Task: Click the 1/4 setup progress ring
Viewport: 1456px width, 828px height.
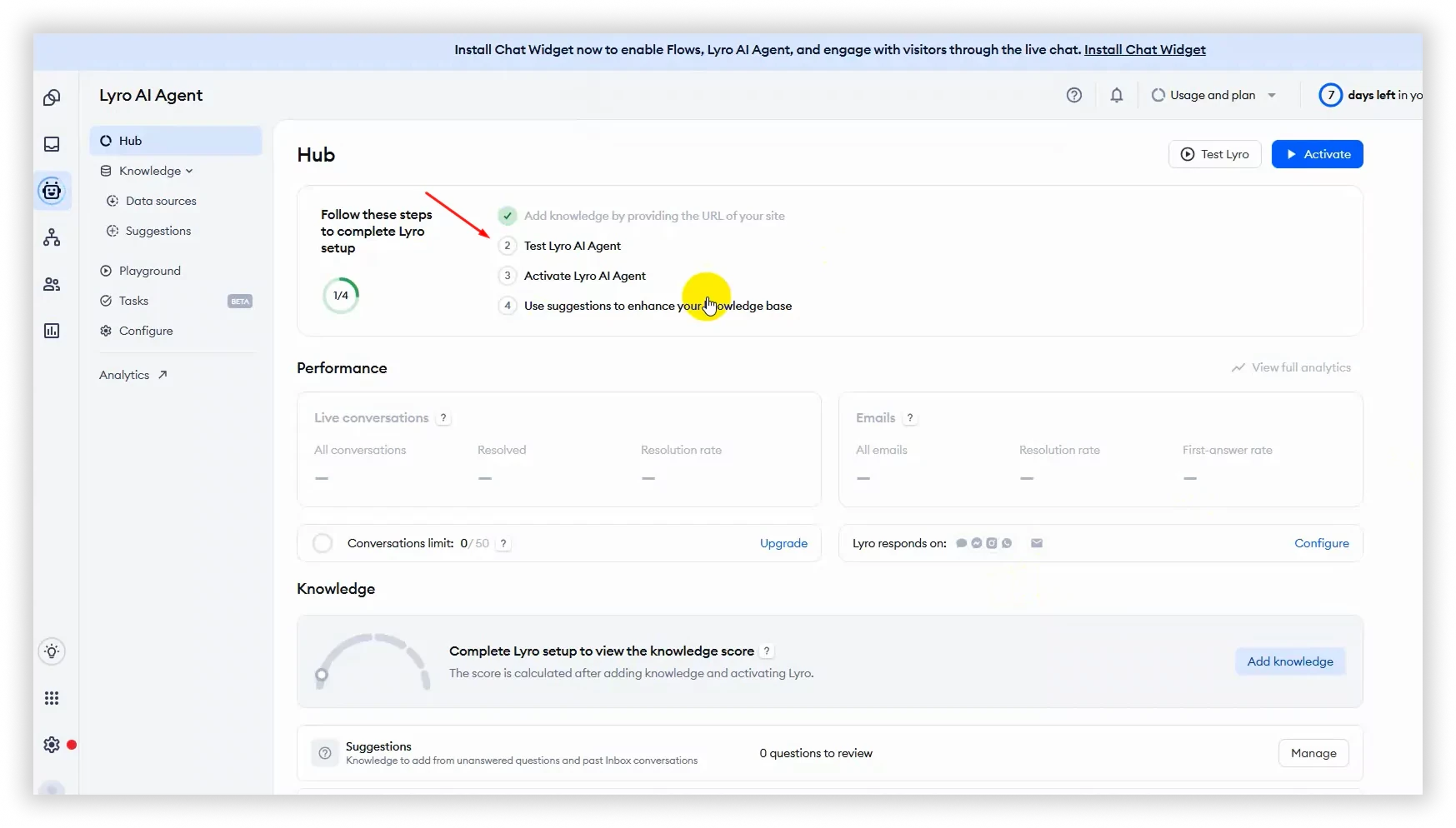Action: coord(341,295)
